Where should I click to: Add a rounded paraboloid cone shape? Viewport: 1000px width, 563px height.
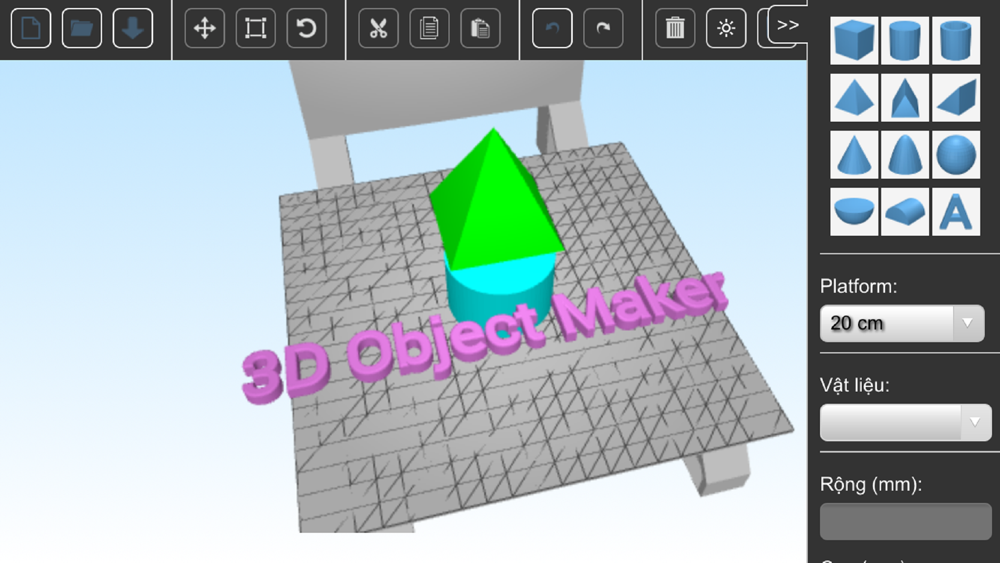tap(905, 155)
